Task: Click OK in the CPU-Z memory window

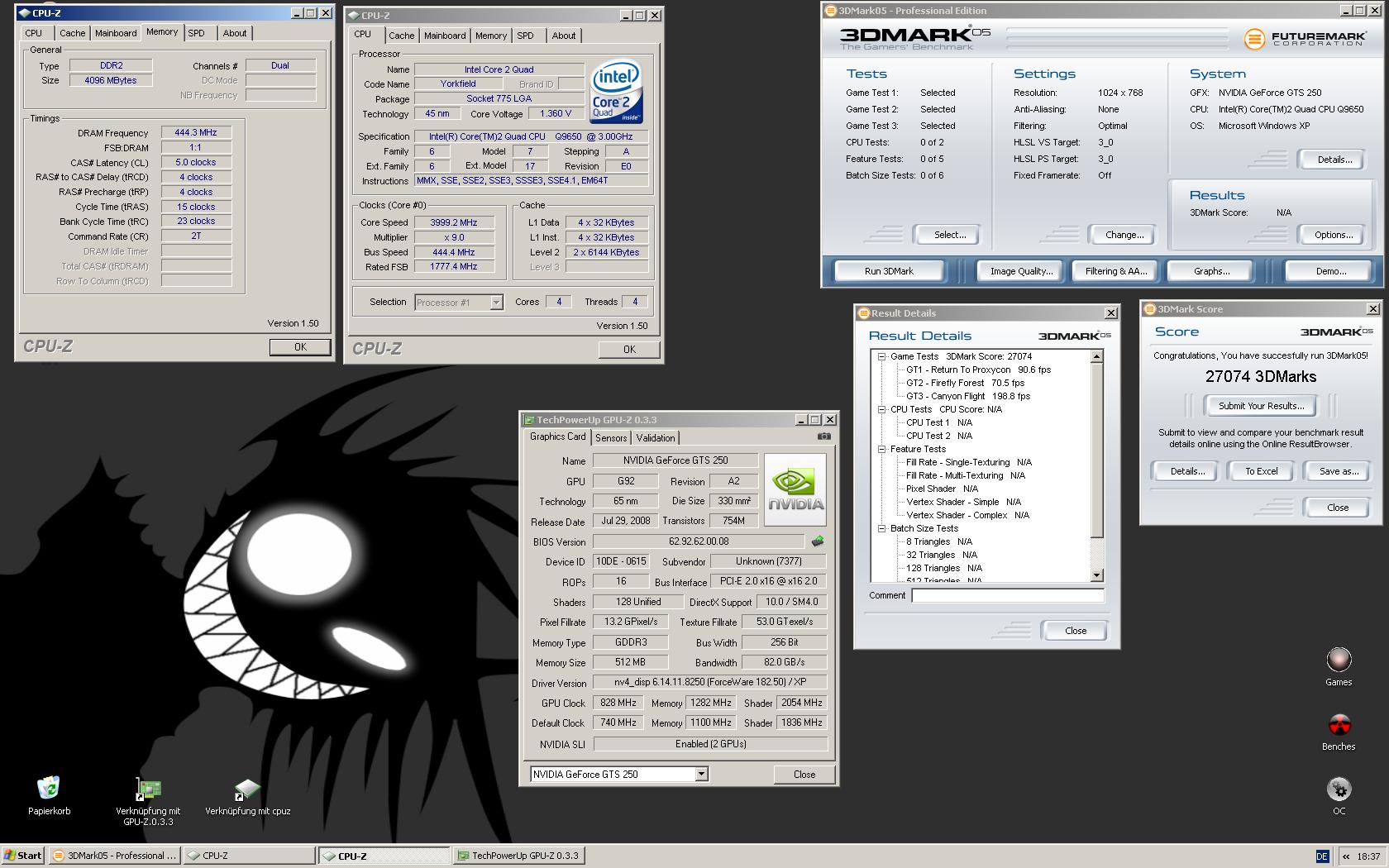Action: [300, 347]
